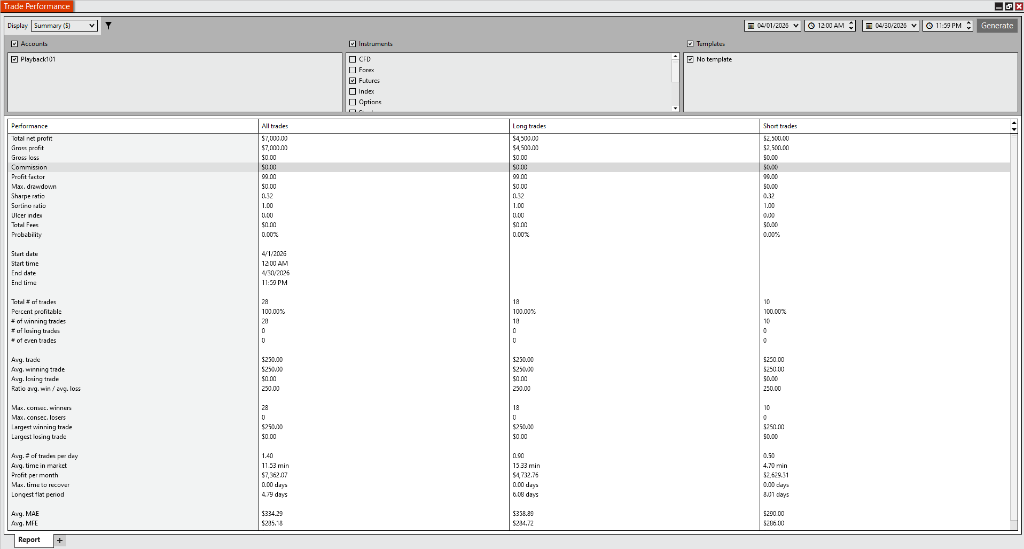Toggle the Templates section checkbox

click(690, 44)
